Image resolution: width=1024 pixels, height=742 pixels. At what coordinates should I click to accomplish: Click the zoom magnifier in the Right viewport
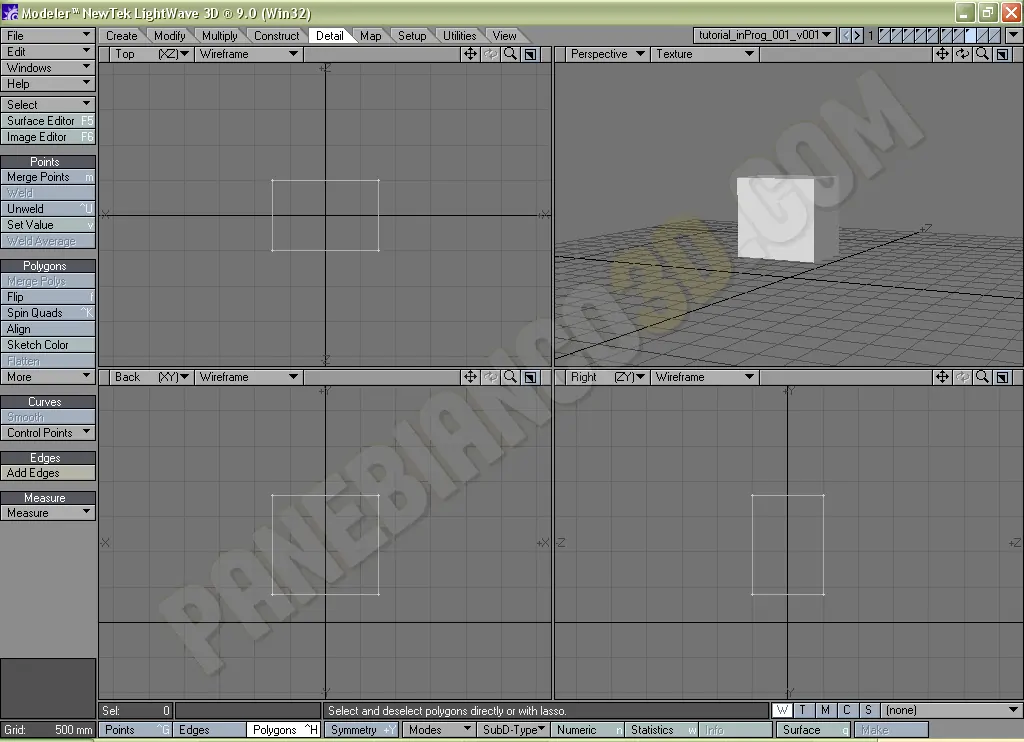point(982,377)
